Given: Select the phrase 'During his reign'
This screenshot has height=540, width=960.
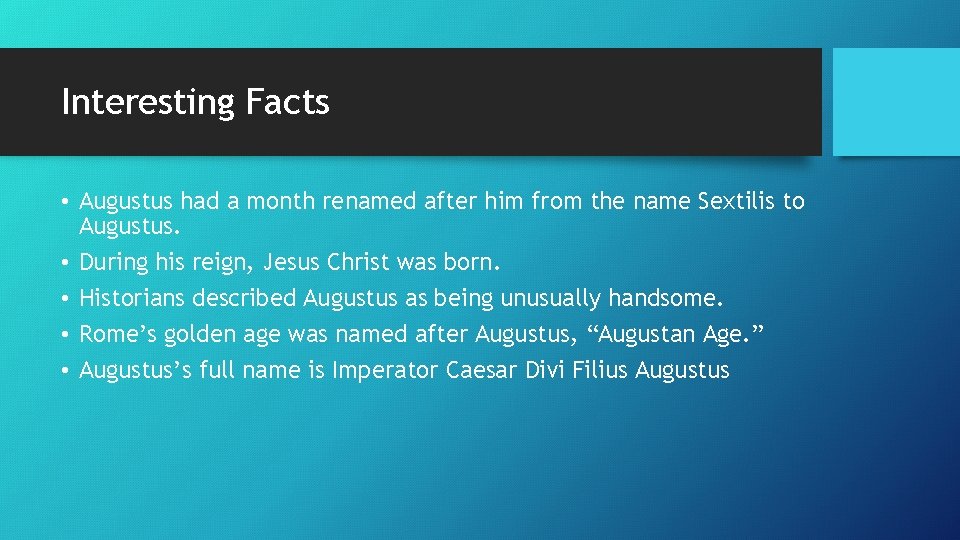Looking at the screenshot, I should click(164, 262).
